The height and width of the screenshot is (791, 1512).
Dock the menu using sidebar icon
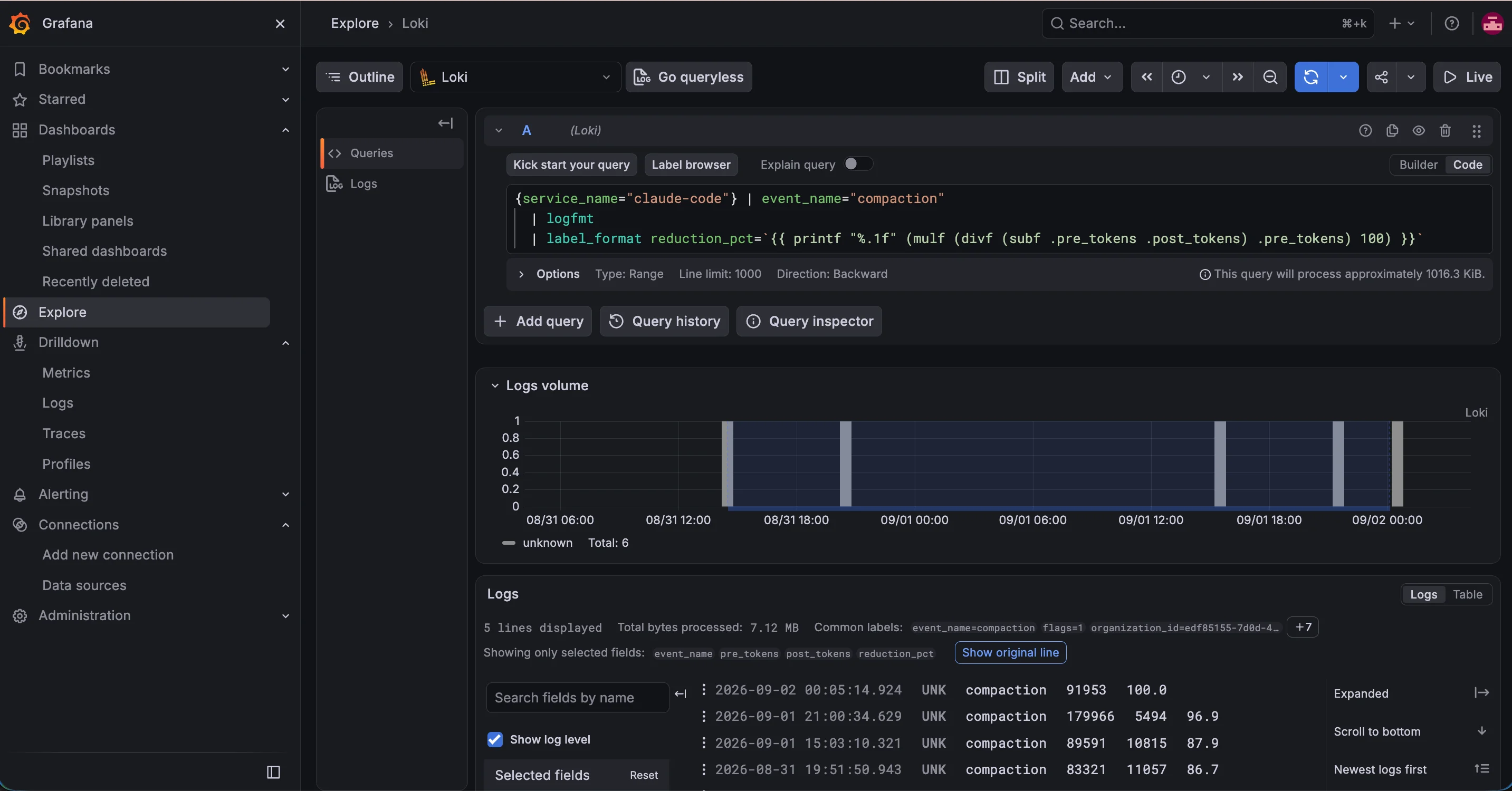pyautogui.click(x=273, y=771)
